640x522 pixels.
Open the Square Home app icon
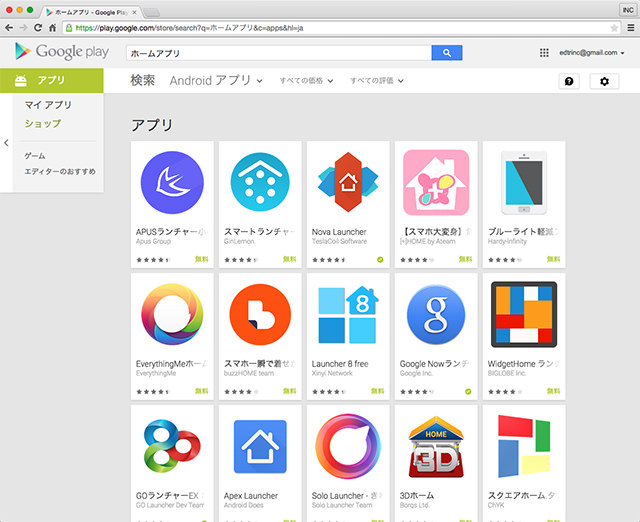(524, 446)
